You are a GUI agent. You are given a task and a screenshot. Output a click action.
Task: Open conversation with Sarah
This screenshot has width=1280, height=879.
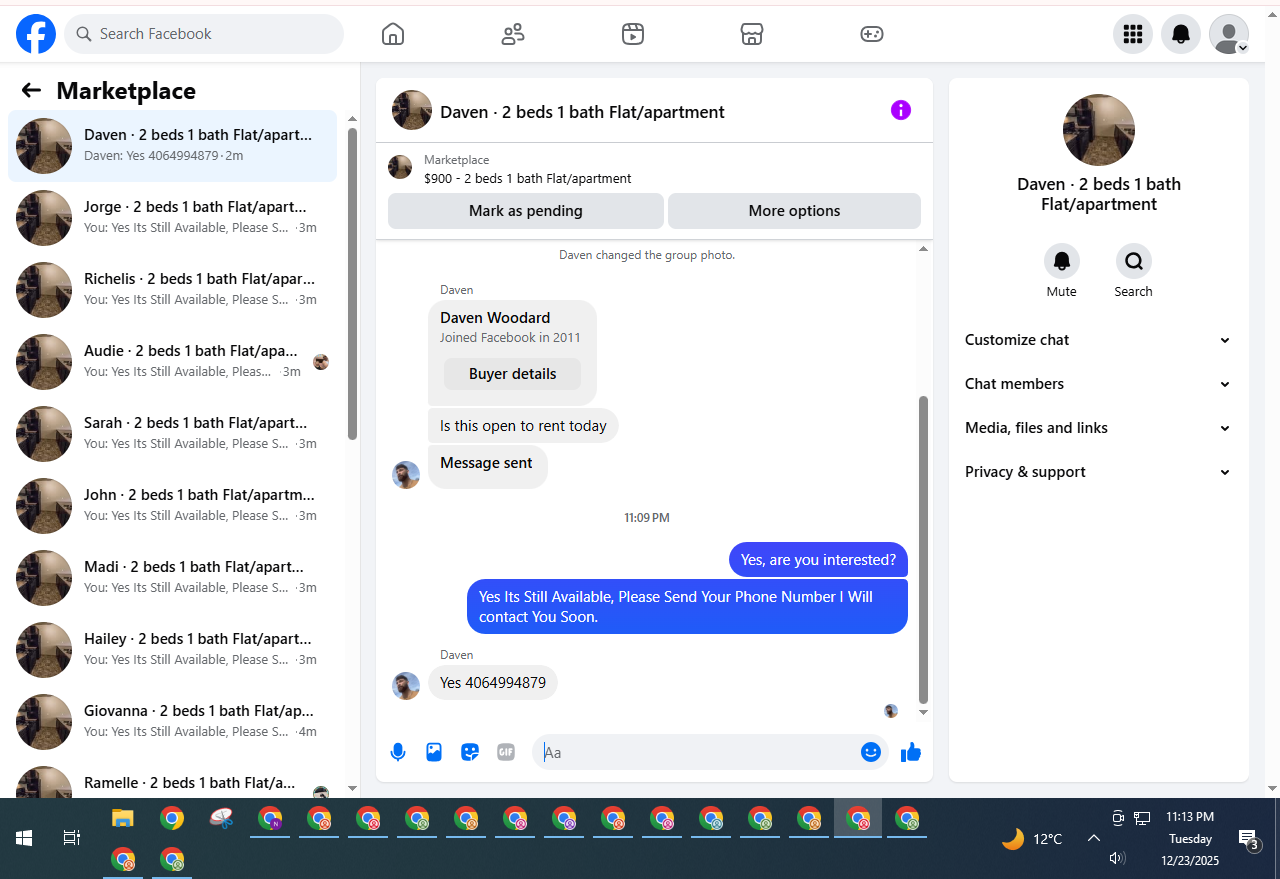(x=172, y=434)
